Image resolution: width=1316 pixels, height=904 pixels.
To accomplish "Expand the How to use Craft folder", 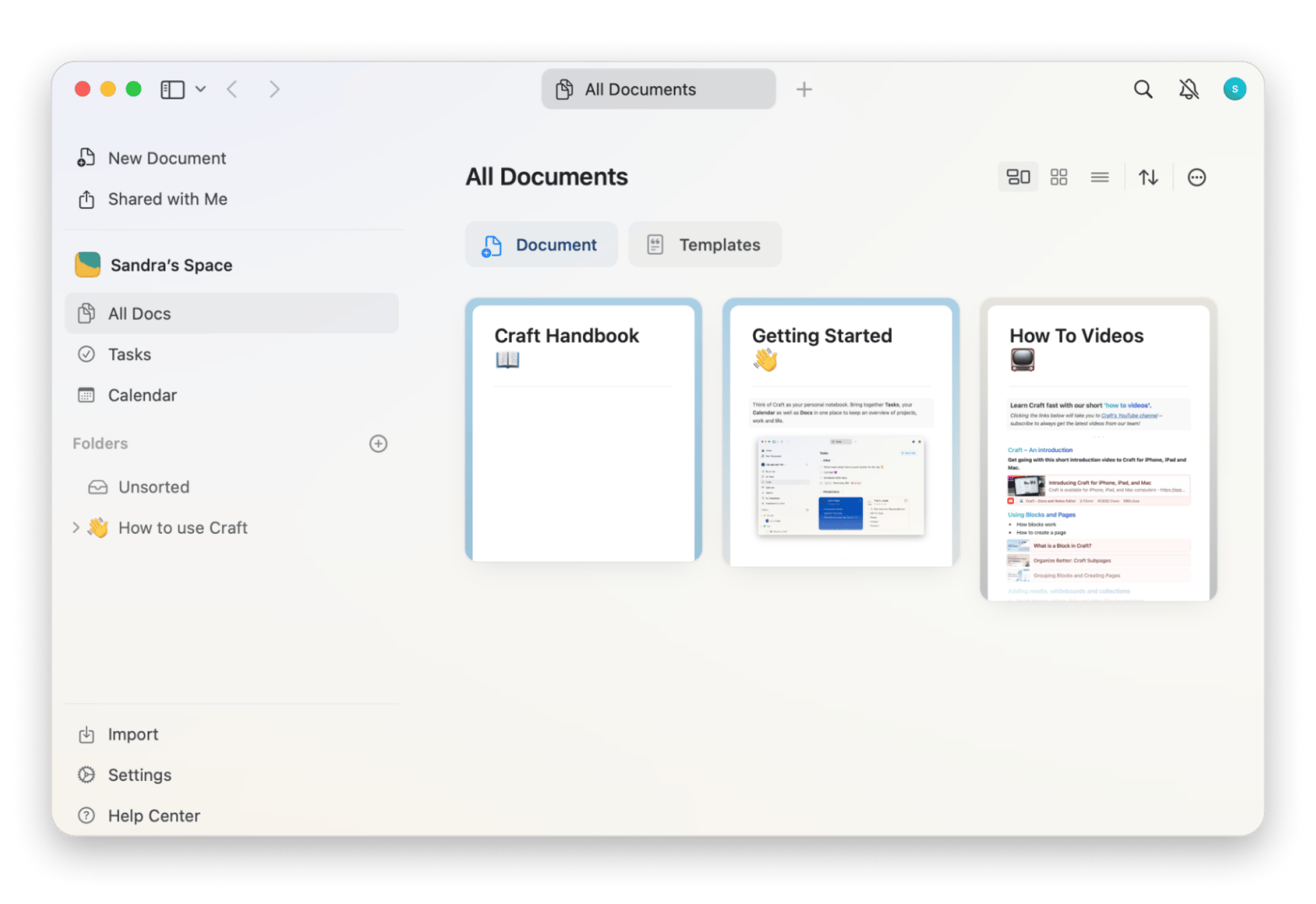I will coord(76,527).
